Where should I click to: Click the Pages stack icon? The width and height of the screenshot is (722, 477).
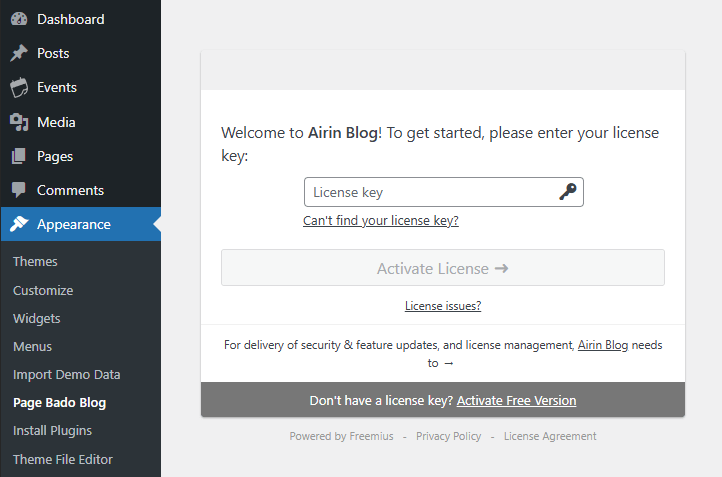[x=19, y=156]
